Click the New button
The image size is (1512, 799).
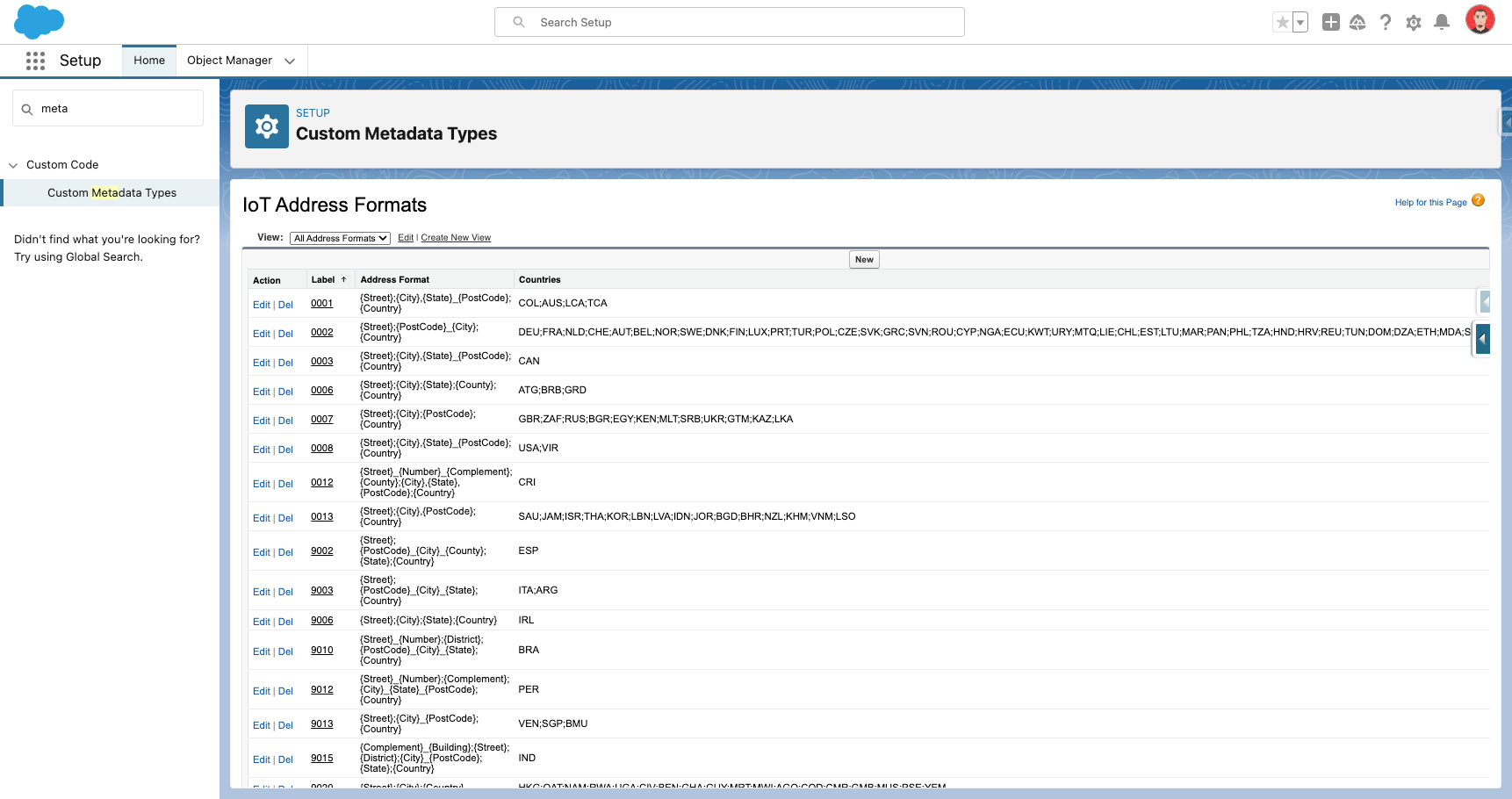point(864,260)
